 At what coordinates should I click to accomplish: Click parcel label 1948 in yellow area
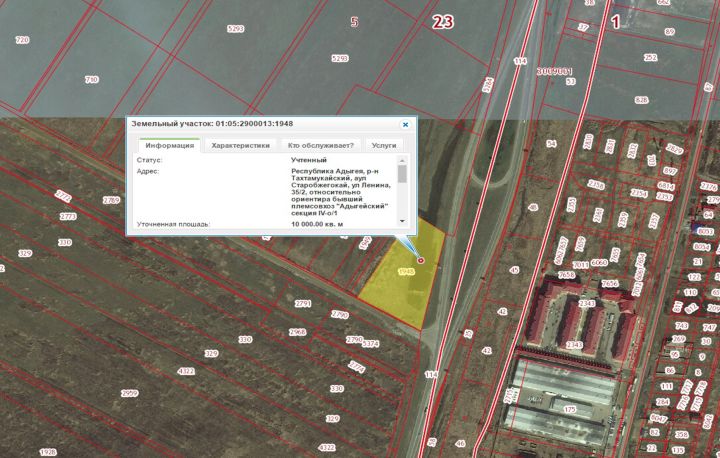pos(406,272)
